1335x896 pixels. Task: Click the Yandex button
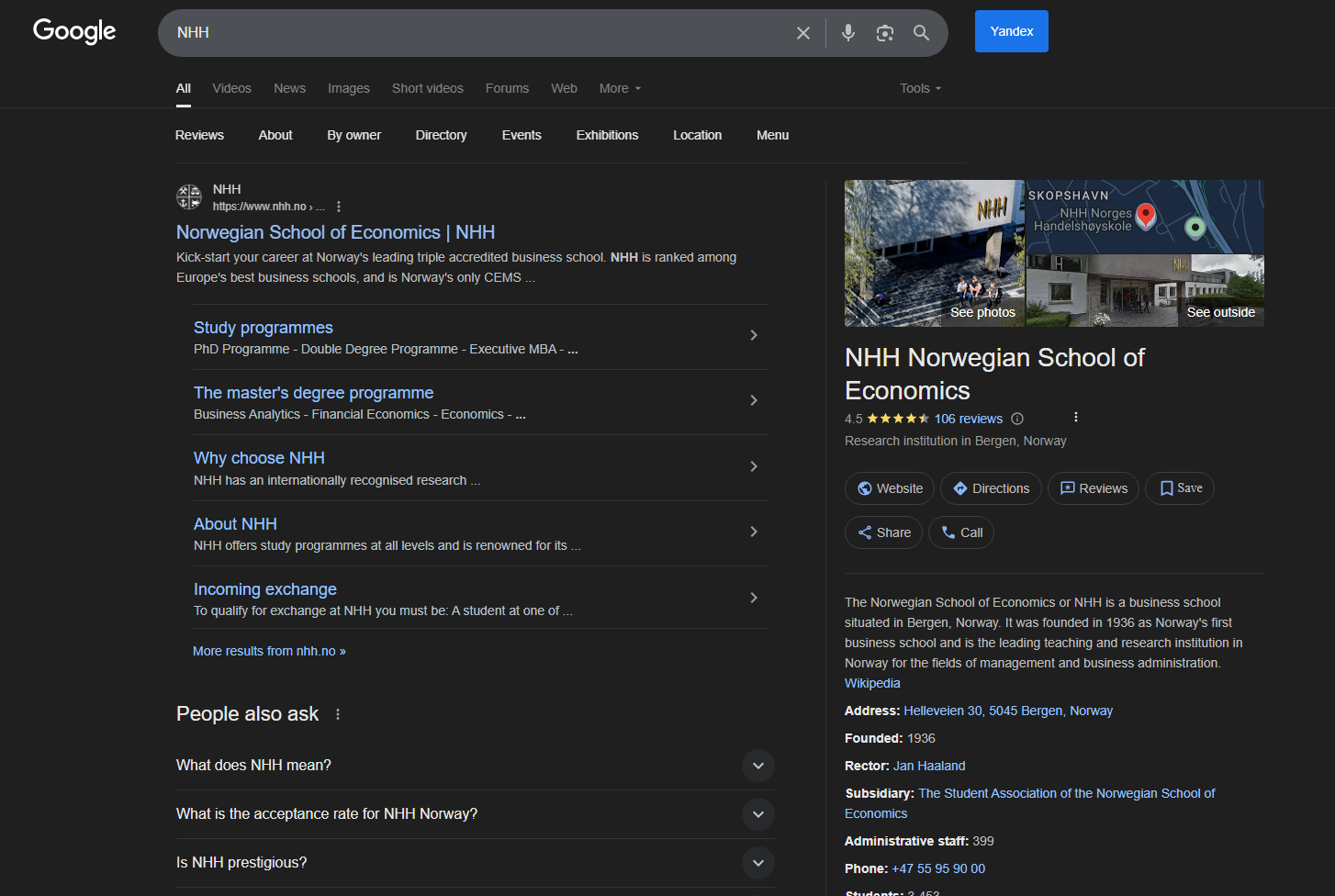tap(1012, 31)
